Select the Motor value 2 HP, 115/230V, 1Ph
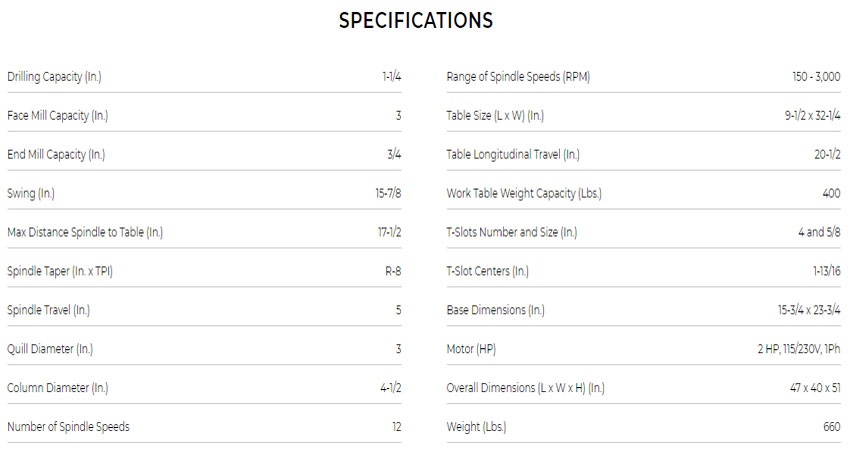This screenshot has width=850, height=450. [x=797, y=350]
